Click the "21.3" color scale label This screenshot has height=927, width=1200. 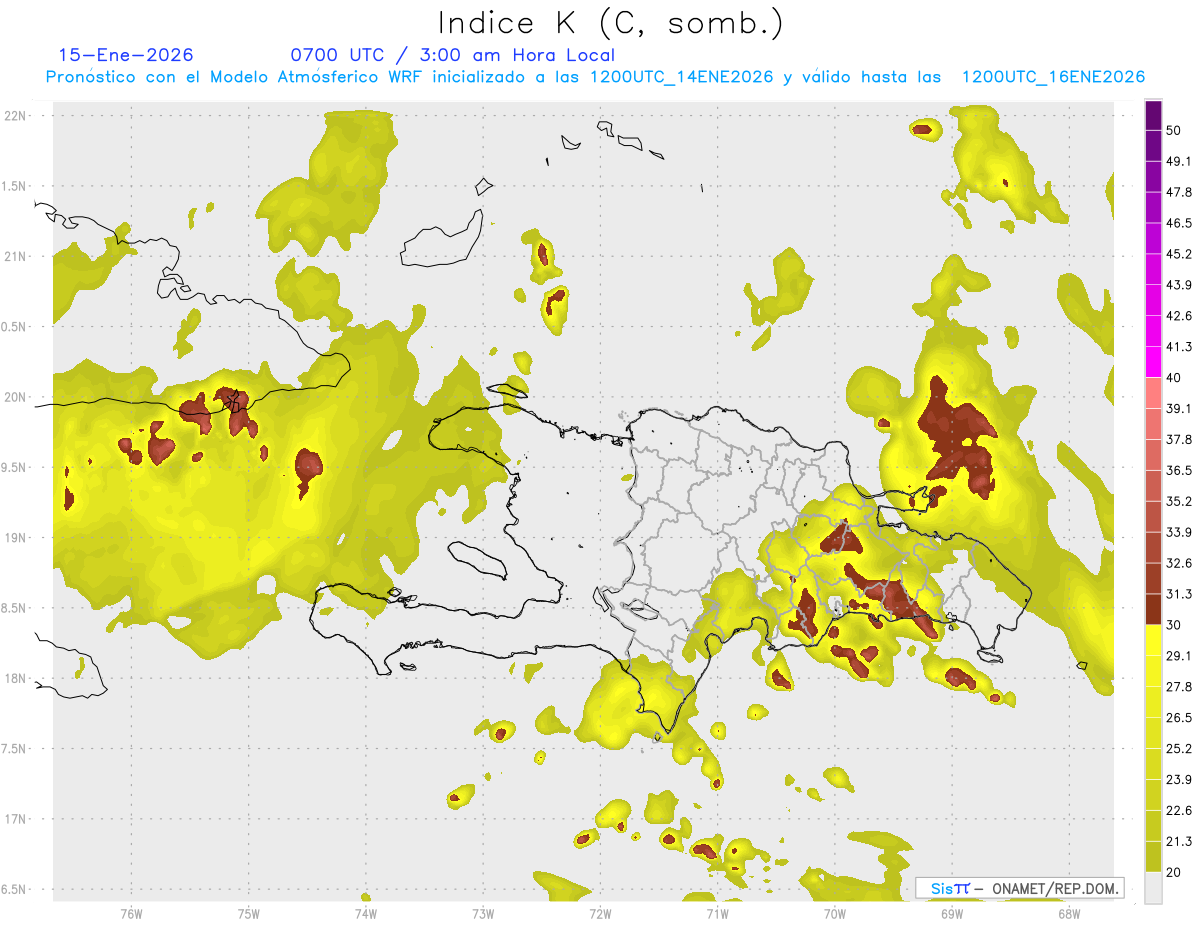point(1179,841)
